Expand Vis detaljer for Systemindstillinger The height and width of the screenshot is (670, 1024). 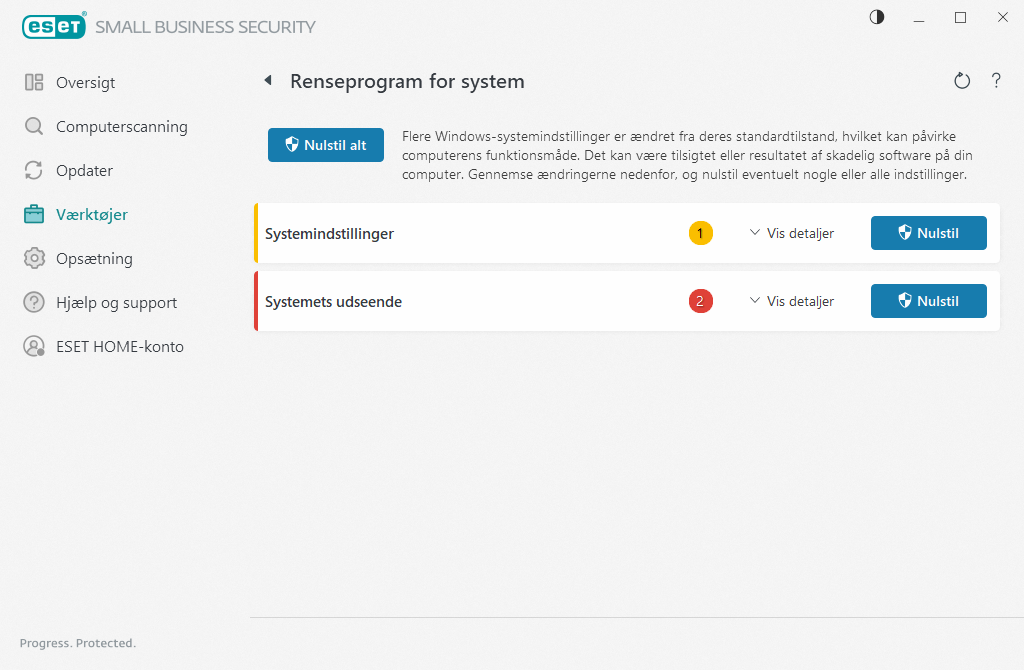coord(791,233)
